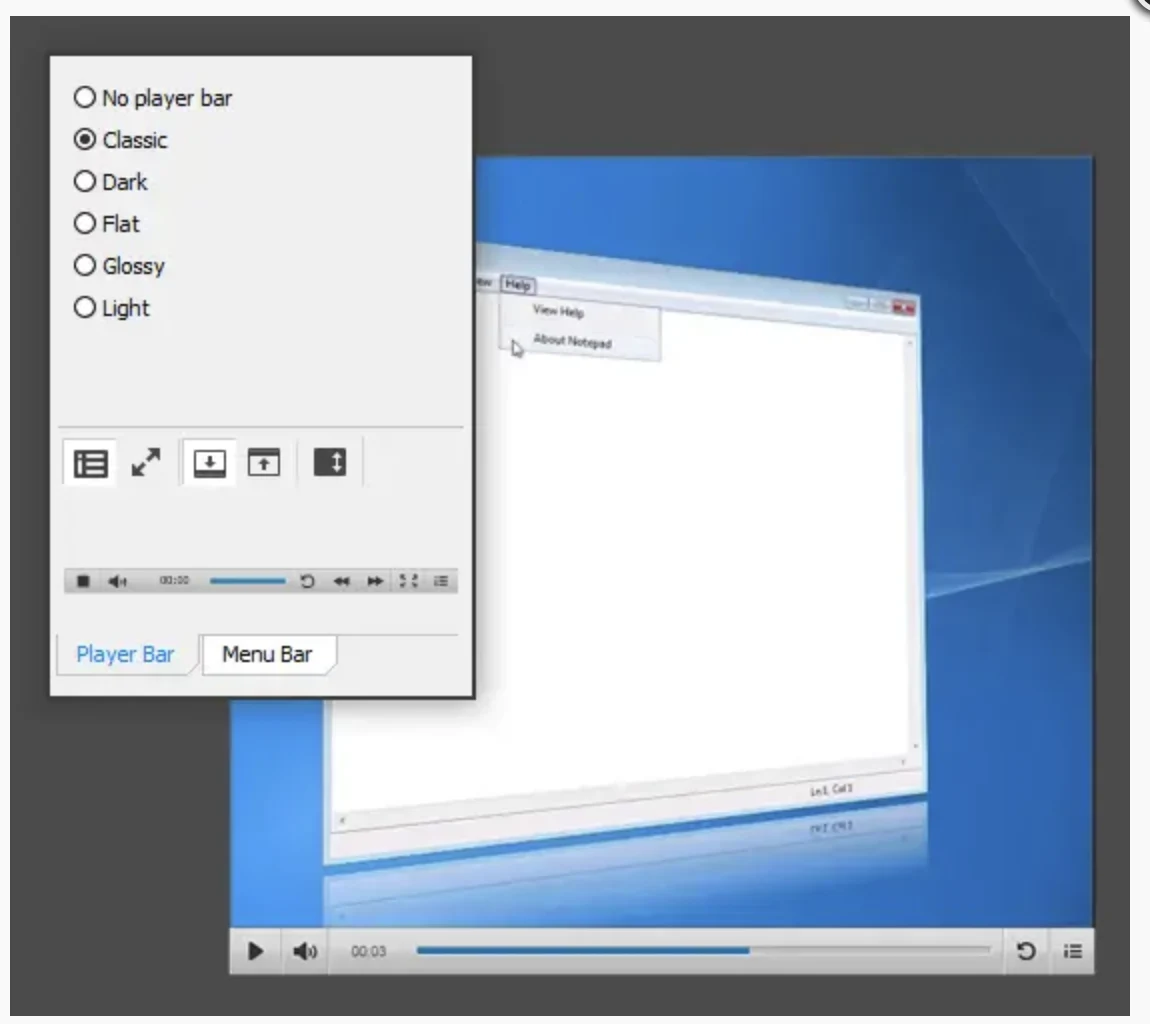Click the 00:03 elapsed time in main player
The width and height of the screenshot is (1150, 1024).
tap(368, 951)
